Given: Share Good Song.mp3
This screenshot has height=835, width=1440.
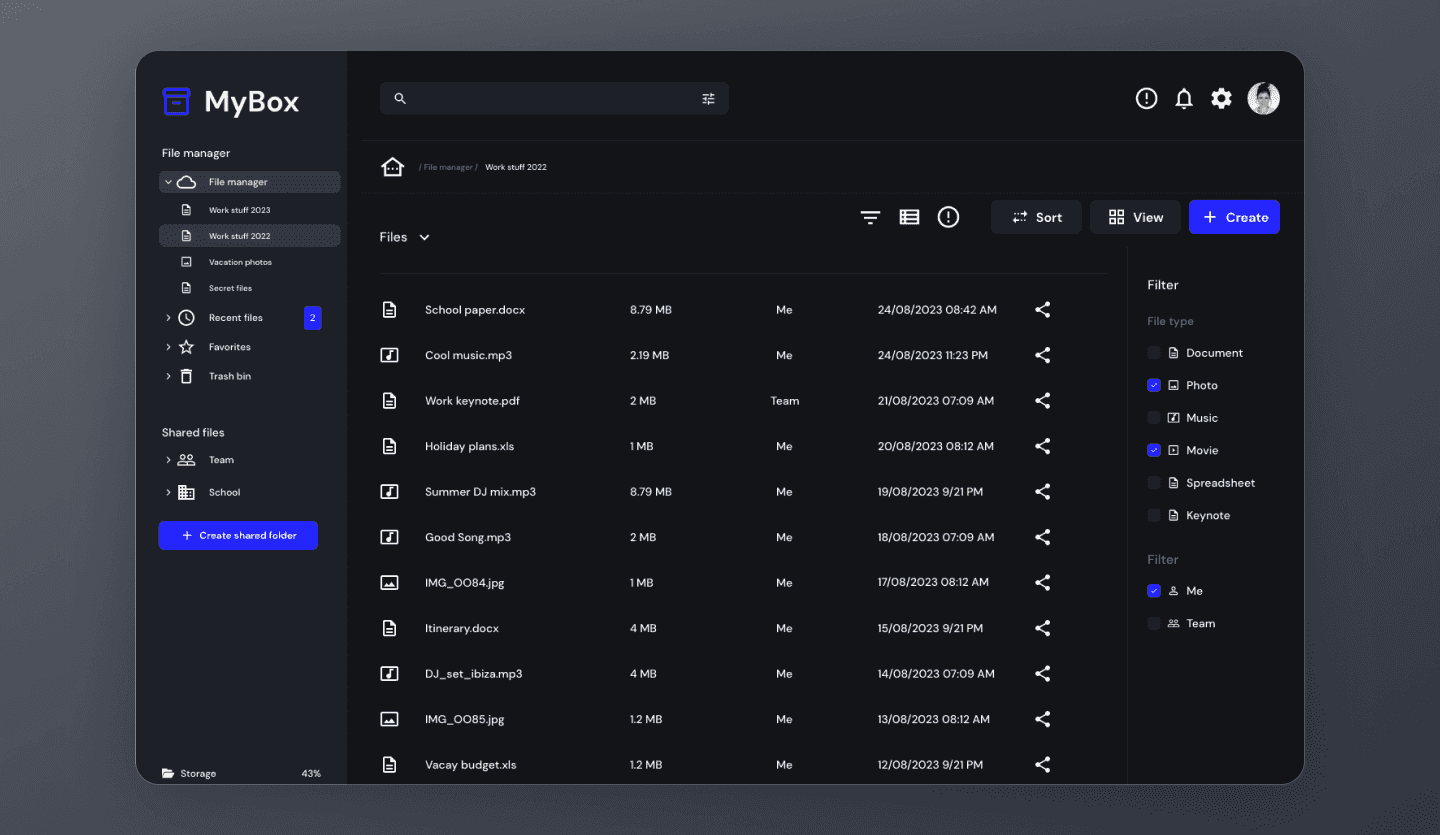Looking at the screenshot, I should 1042,537.
